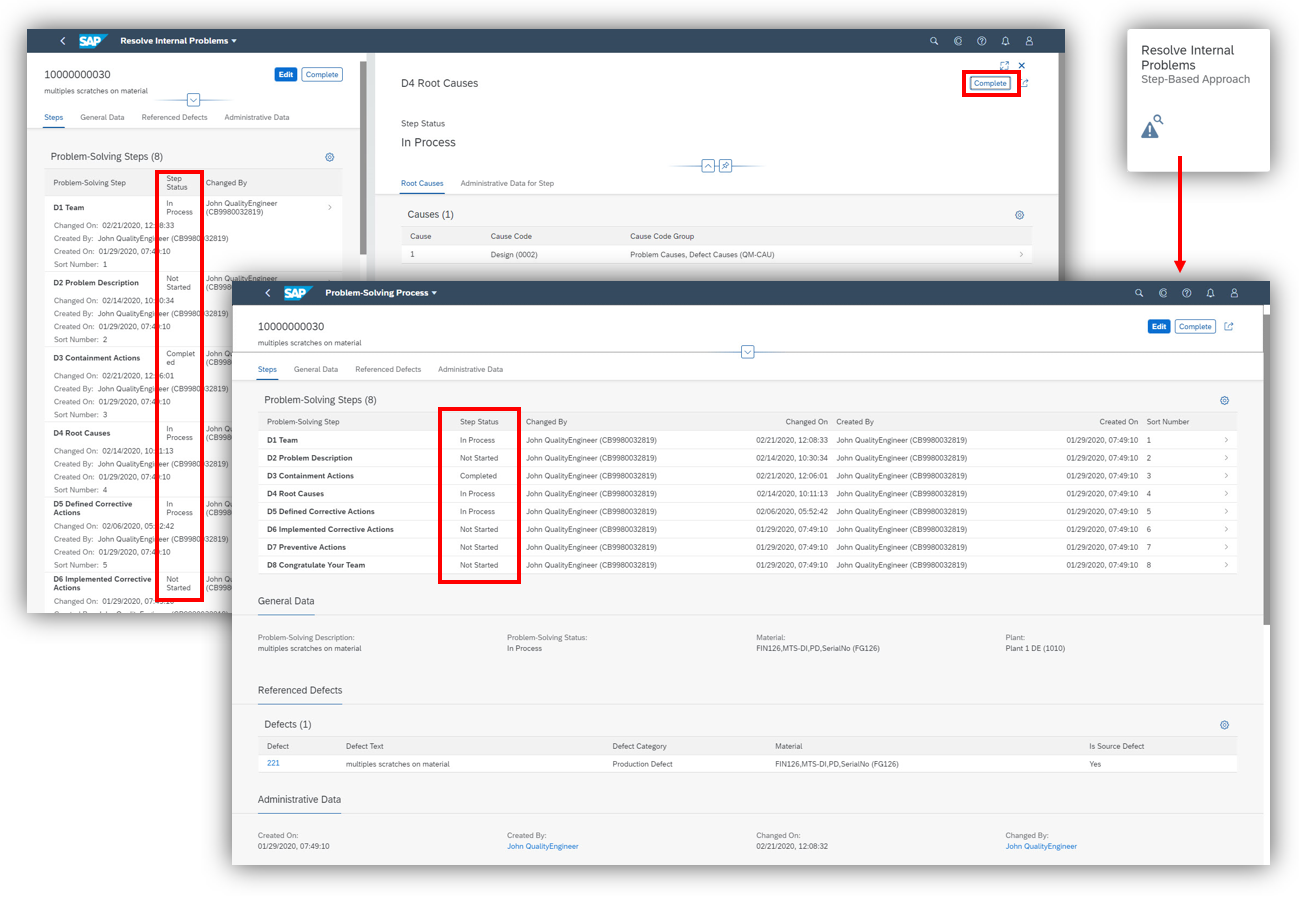Select Administrative Data tab in Problem-Solving Process window
The height and width of the screenshot is (898, 1299).
(470, 370)
